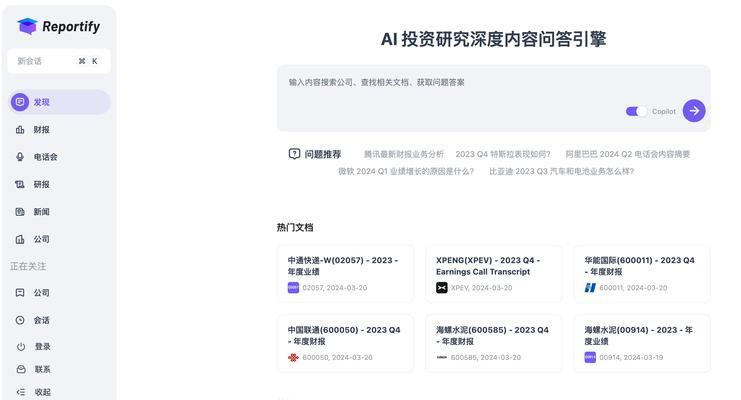Open XPENG 2023 Q4 Earnings Call Transcript
This screenshot has height=400, width=741.
pos(493,274)
